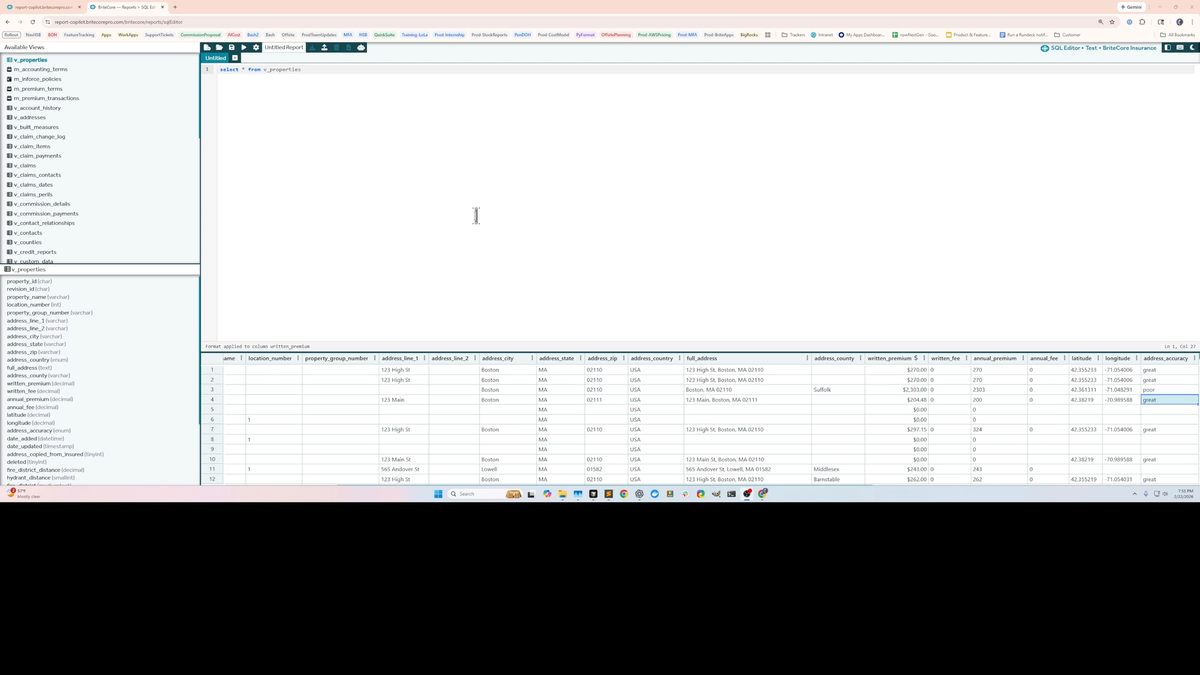Save the report using floppy disk icon
Viewport: 1200px width, 675px height.
[231, 47]
